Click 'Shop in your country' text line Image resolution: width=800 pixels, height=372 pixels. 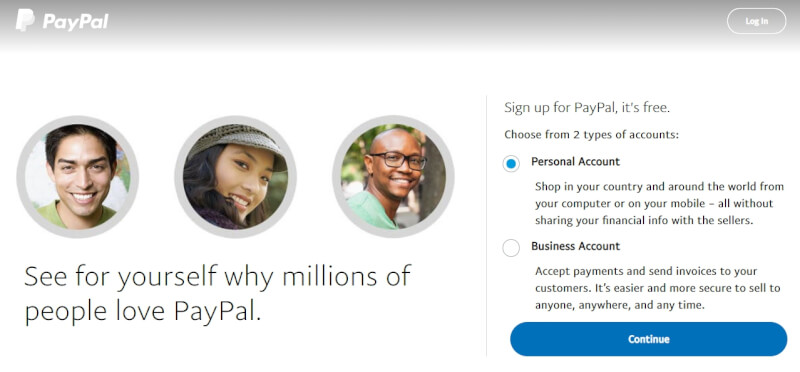(x=659, y=186)
